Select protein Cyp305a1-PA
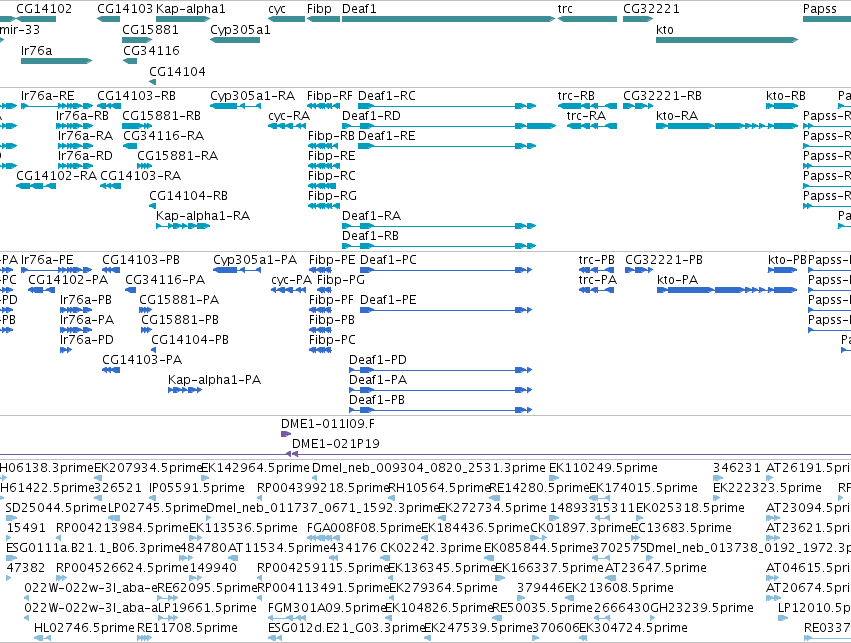Image resolution: width=851 pixels, height=643 pixels. (255, 260)
